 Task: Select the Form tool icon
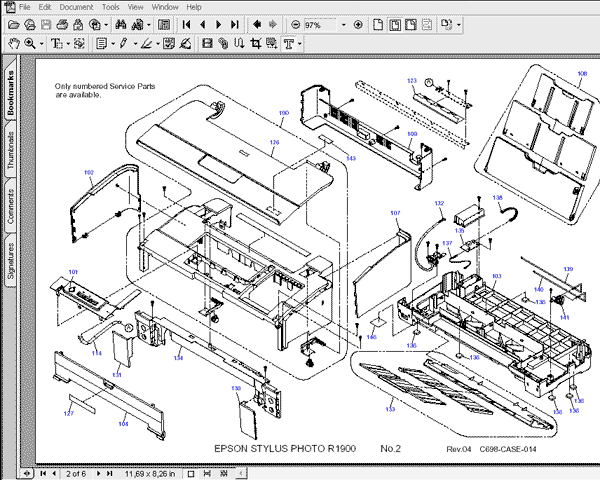pyautogui.click(x=271, y=44)
